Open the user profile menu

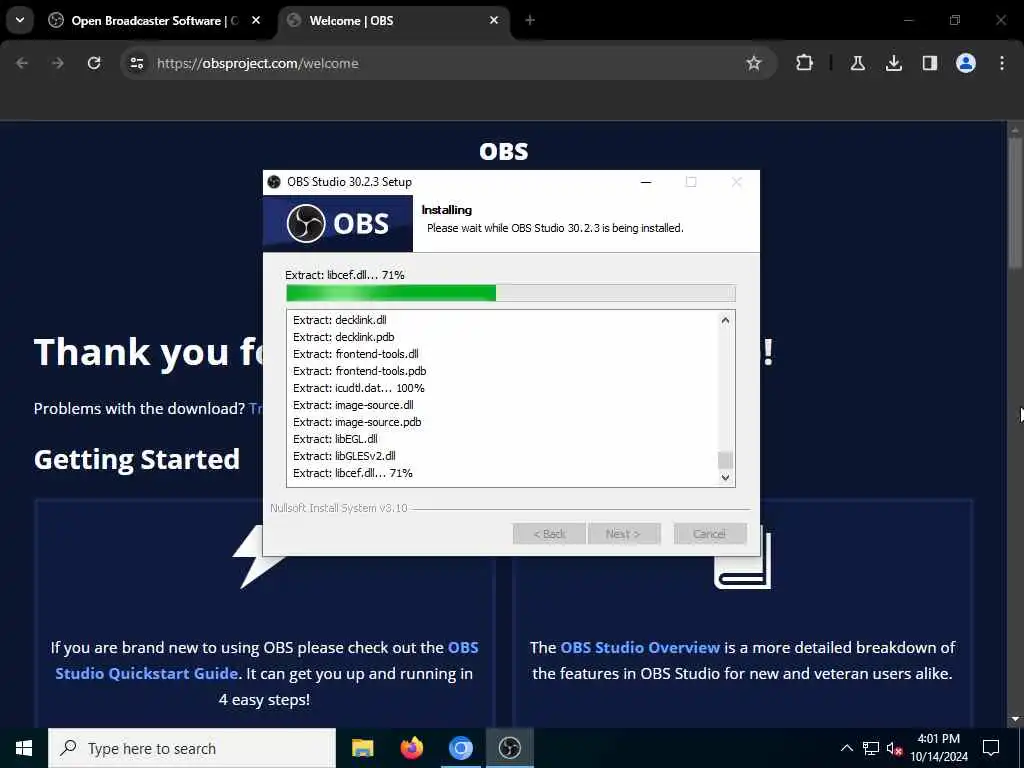point(965,63)
